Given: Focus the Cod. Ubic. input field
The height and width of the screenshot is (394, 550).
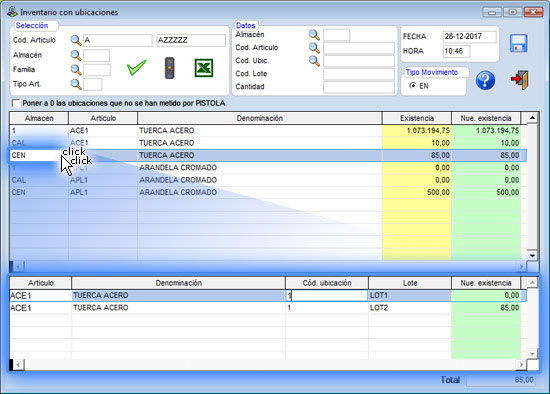Looking at the screenshot, I should point(359,61).
